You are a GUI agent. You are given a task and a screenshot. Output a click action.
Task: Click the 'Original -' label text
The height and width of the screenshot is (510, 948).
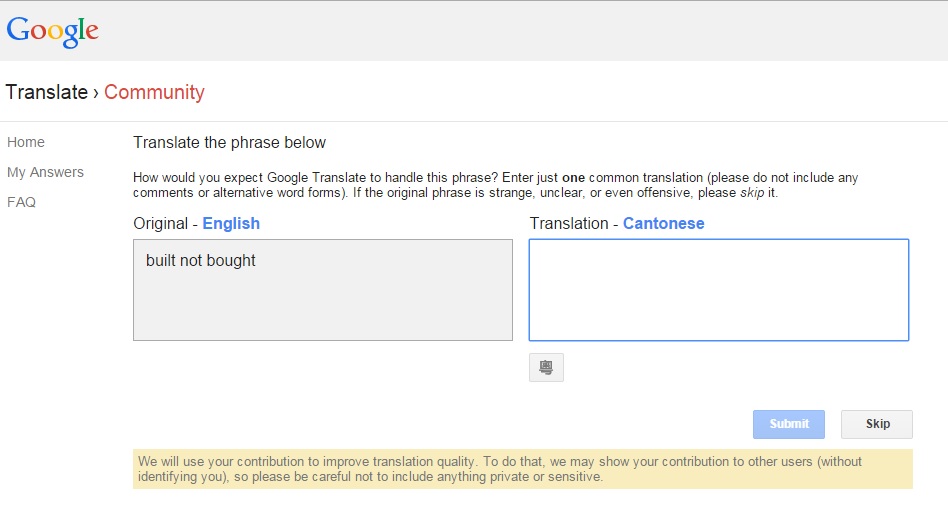(x=166, y=224)
